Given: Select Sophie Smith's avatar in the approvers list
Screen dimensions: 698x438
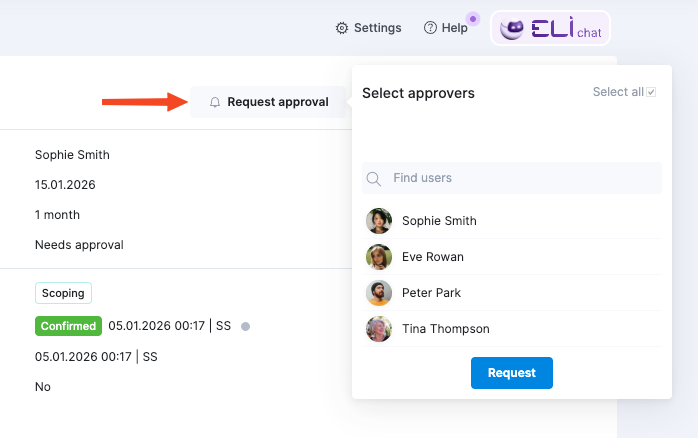Looking at the screenshot, I should point(379,221).
